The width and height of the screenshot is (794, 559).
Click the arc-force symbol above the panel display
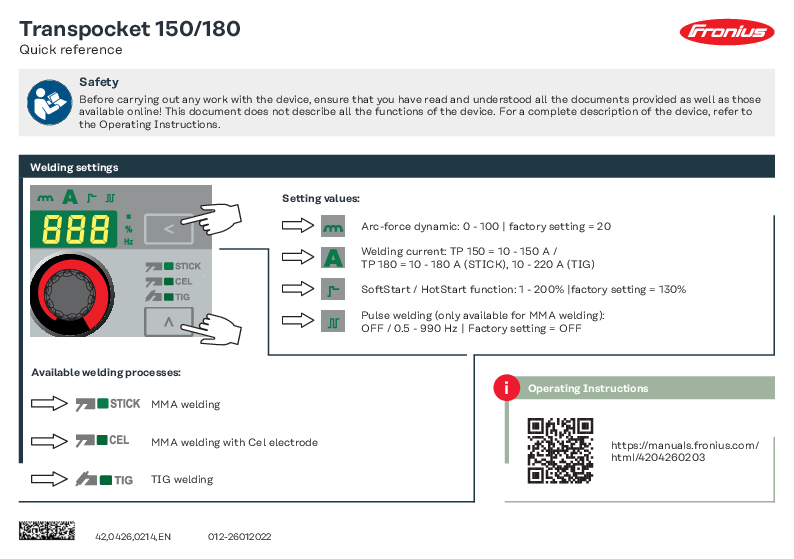pyautogui.click(x=45, y=198)
